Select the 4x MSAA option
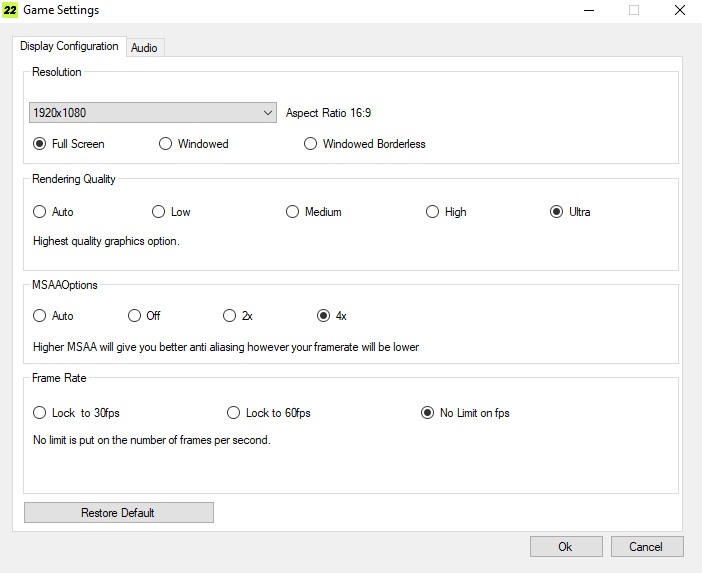Image resolution: width=702 pixels, height=573 pixels. pos(323,316)
